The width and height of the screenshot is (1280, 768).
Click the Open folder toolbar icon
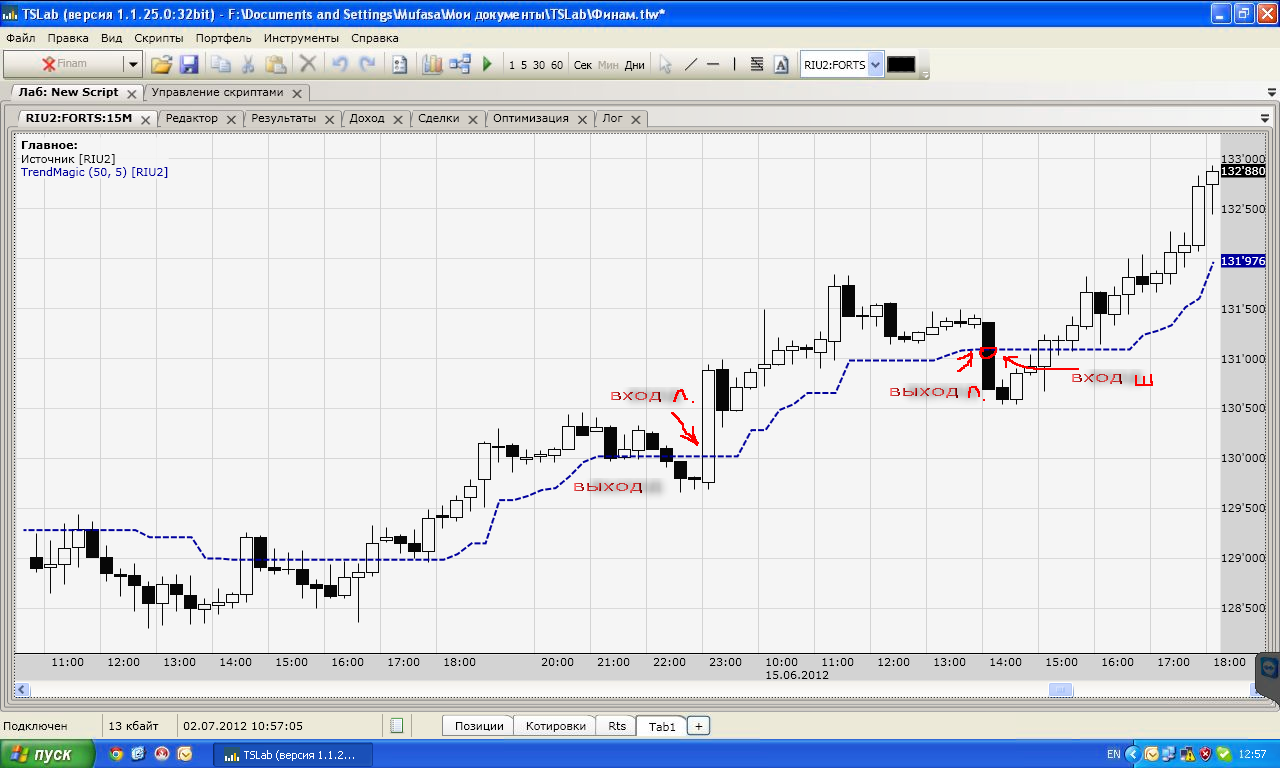pos(161,65)
